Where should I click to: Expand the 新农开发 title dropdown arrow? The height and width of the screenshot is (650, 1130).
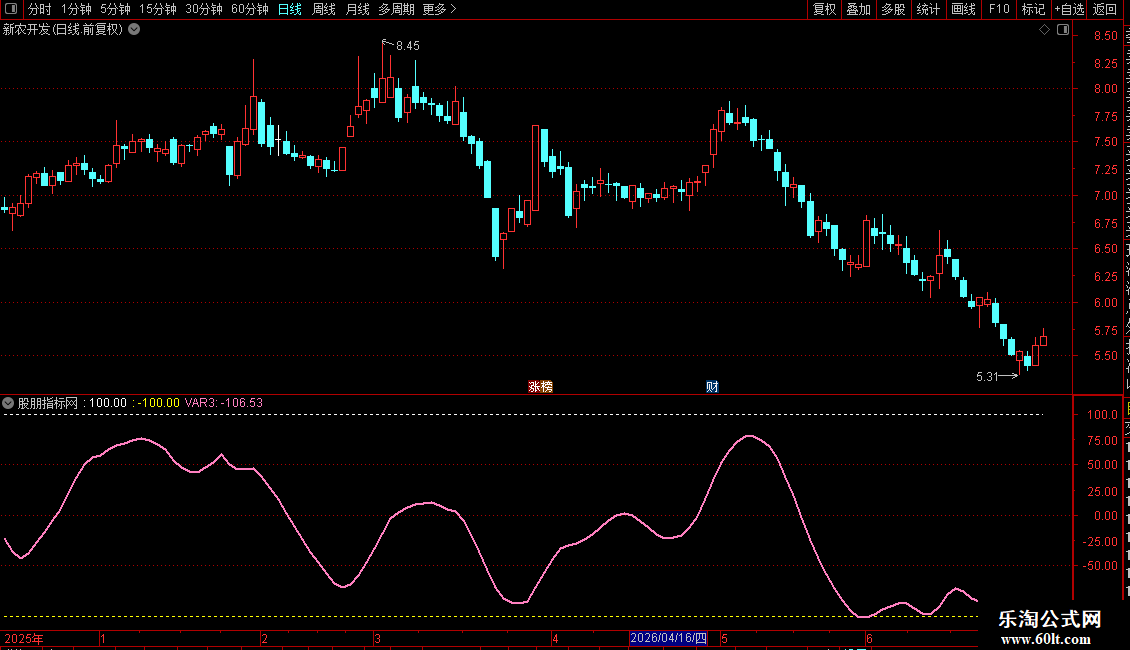(x=134, y=30)
